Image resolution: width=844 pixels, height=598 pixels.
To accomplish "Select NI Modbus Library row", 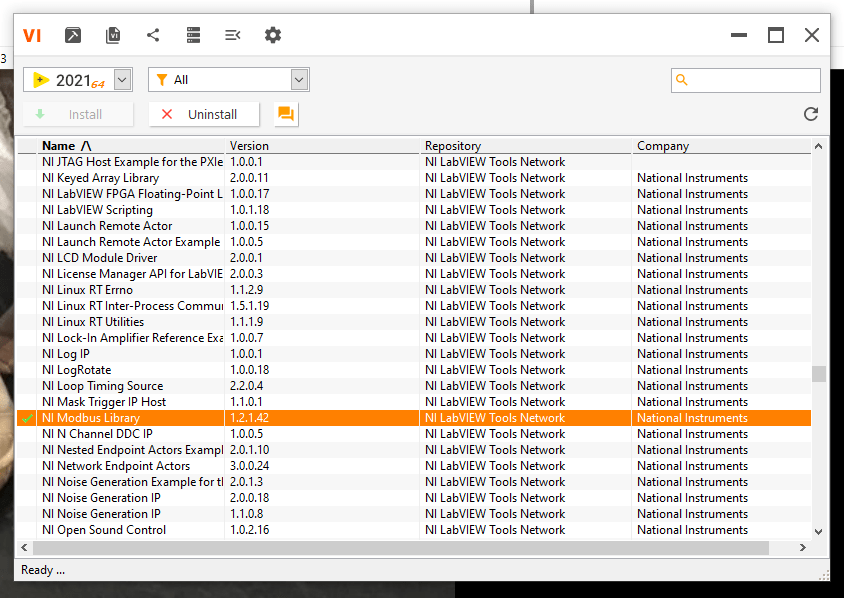I will coord(414,418).
